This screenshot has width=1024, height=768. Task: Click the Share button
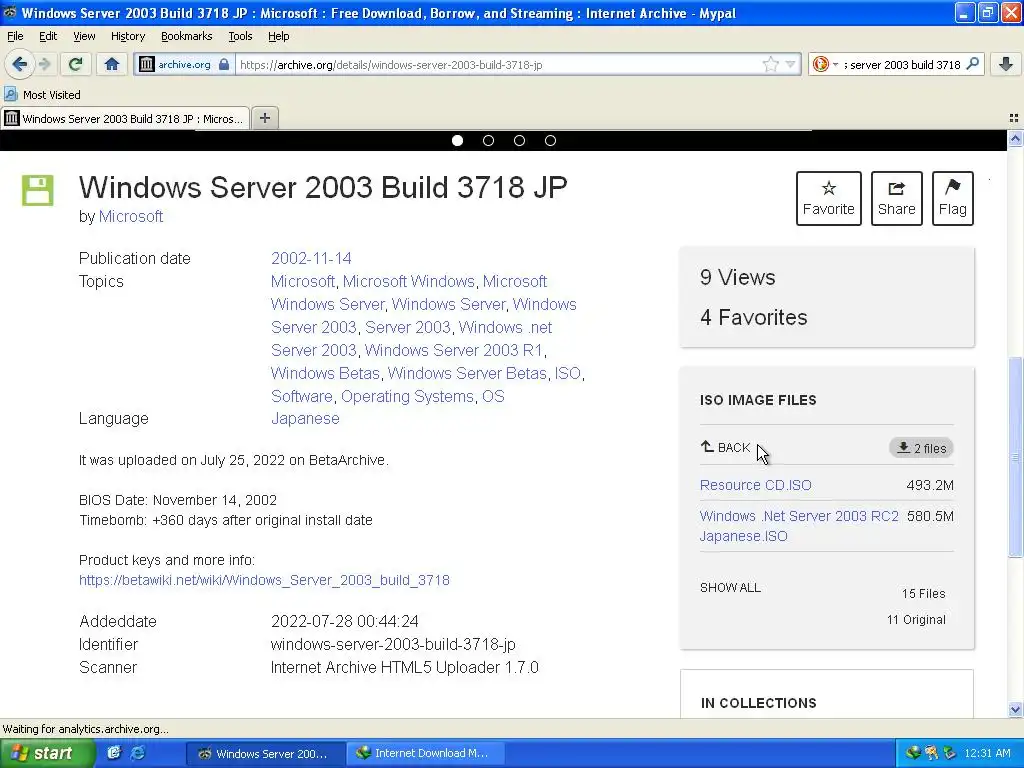[x=897, y=199]
